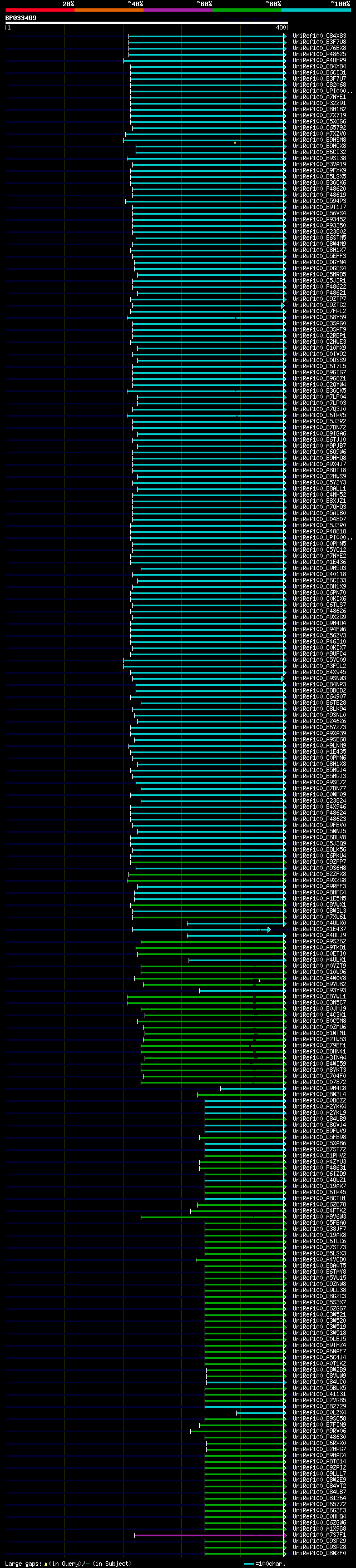The width and height of the screenshot is (356, 1568).
Task: Select the UniRef100_Q8W3L4 label
Action: click(319, 1095)
